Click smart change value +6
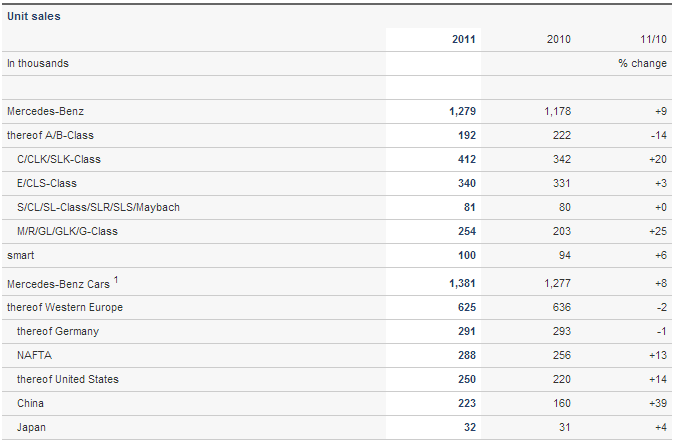The height and width of the screenshot is (443, 675). pyautogui.click(x=661, y=255)
